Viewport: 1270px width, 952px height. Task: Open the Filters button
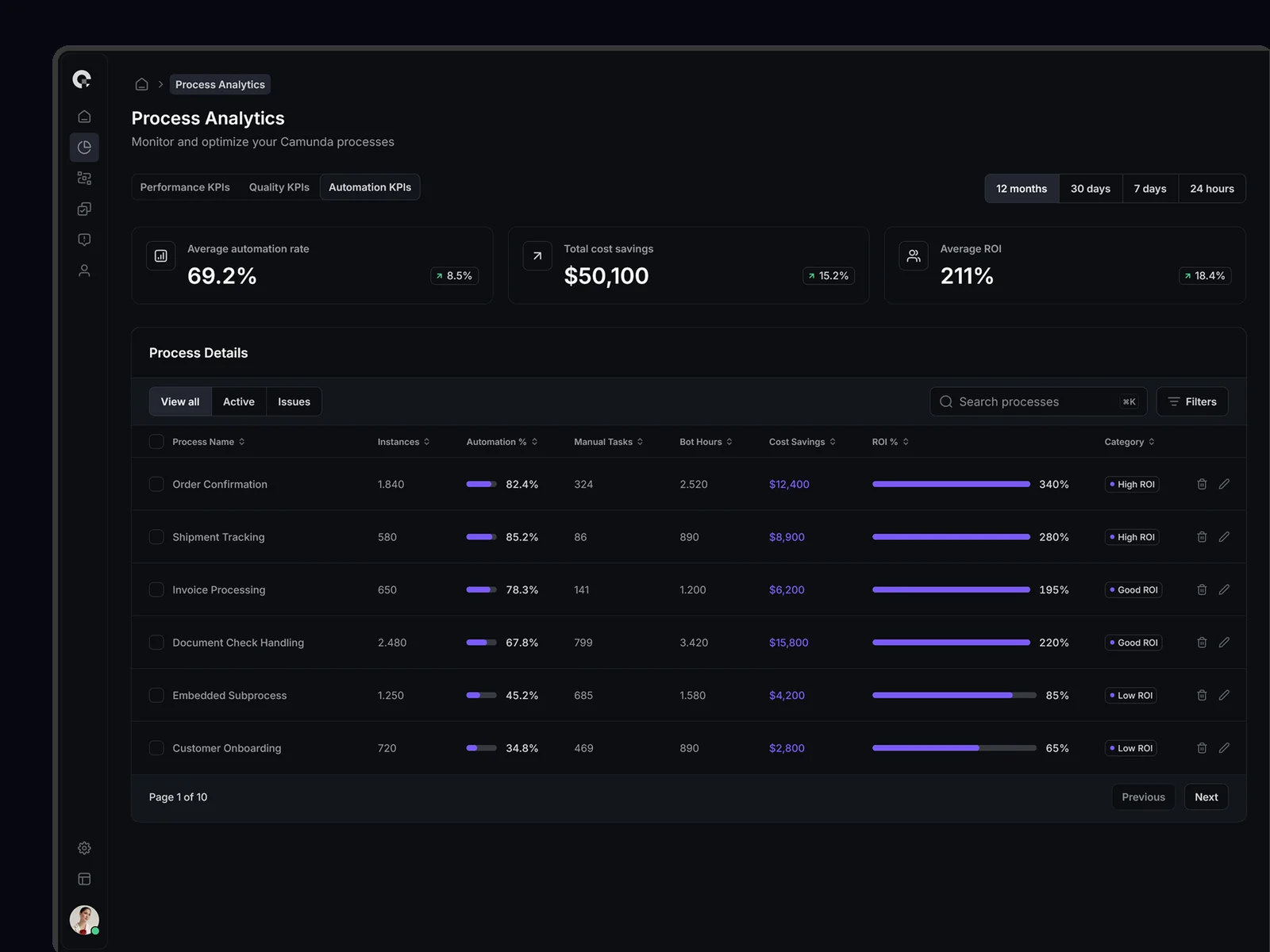(1191, 402)
